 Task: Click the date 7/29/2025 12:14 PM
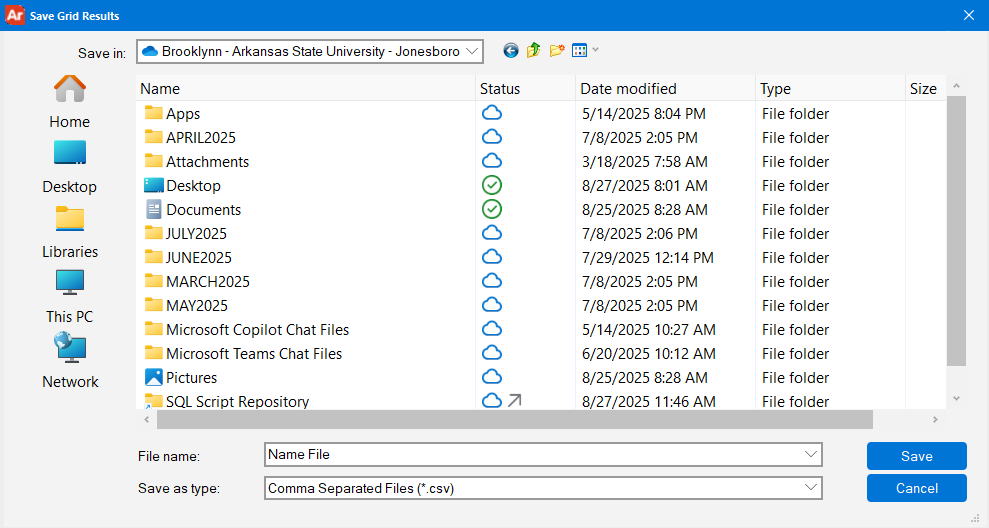[x=648, y=257]
